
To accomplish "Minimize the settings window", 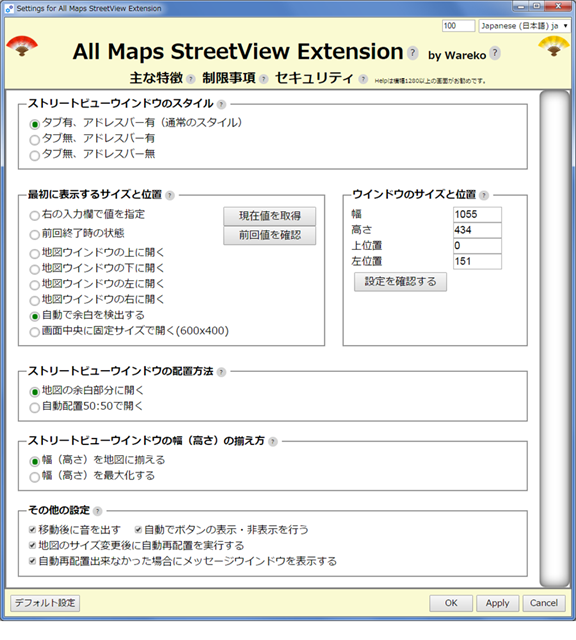I will point(521,7).
